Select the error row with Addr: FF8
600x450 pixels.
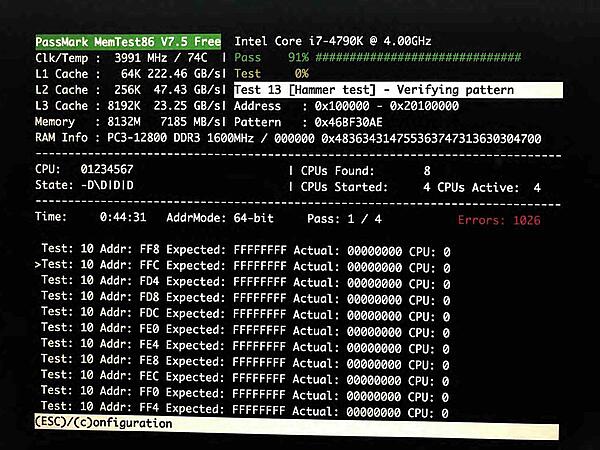click(x=246, y=250)
